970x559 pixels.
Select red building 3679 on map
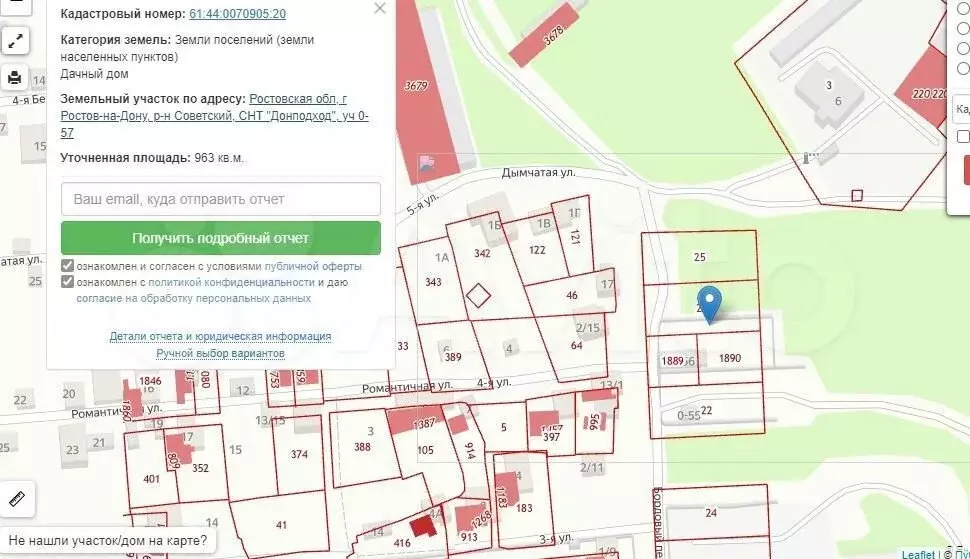coord(416,86)
